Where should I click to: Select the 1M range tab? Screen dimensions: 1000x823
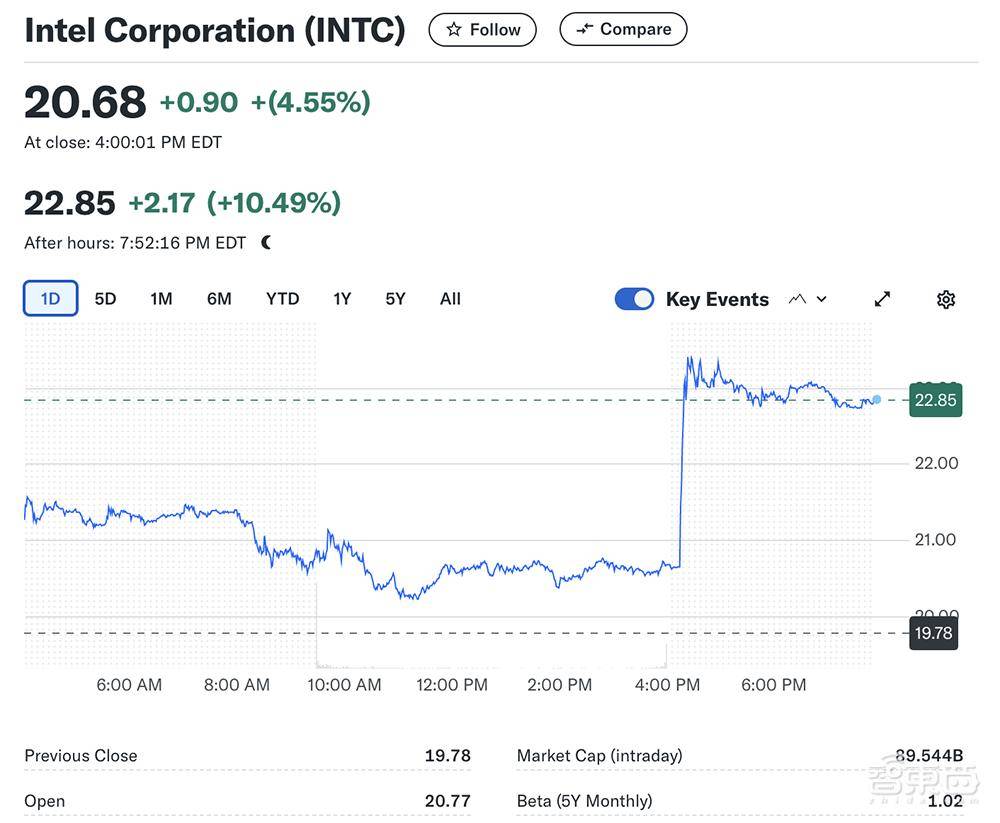tap(161, 299)
